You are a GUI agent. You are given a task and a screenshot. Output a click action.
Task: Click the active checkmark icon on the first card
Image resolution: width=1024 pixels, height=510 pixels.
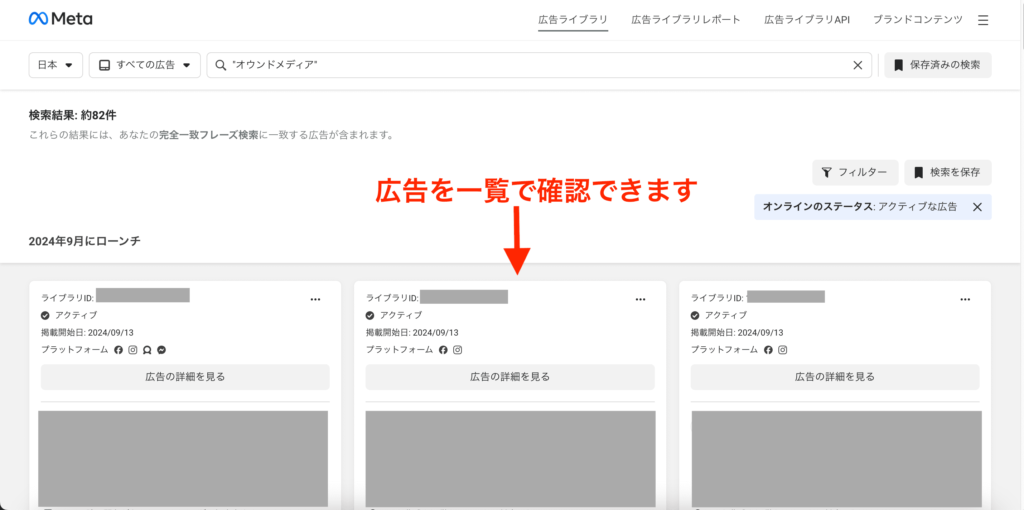(x=45, y=315)
